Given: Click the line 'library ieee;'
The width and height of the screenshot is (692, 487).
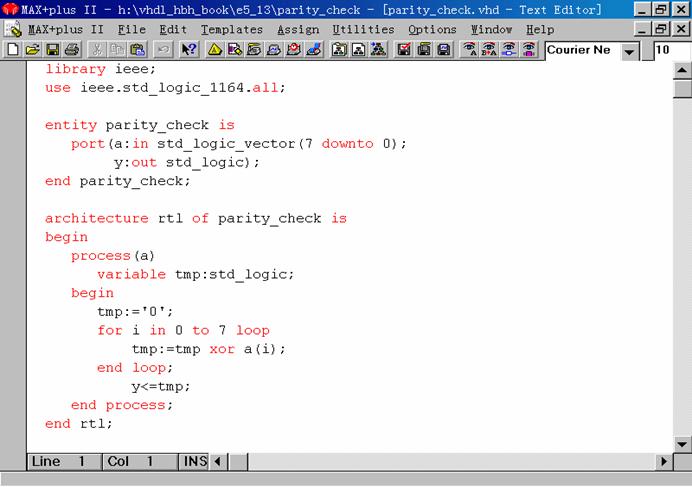Looking at the screenshot, I should 100,69.
